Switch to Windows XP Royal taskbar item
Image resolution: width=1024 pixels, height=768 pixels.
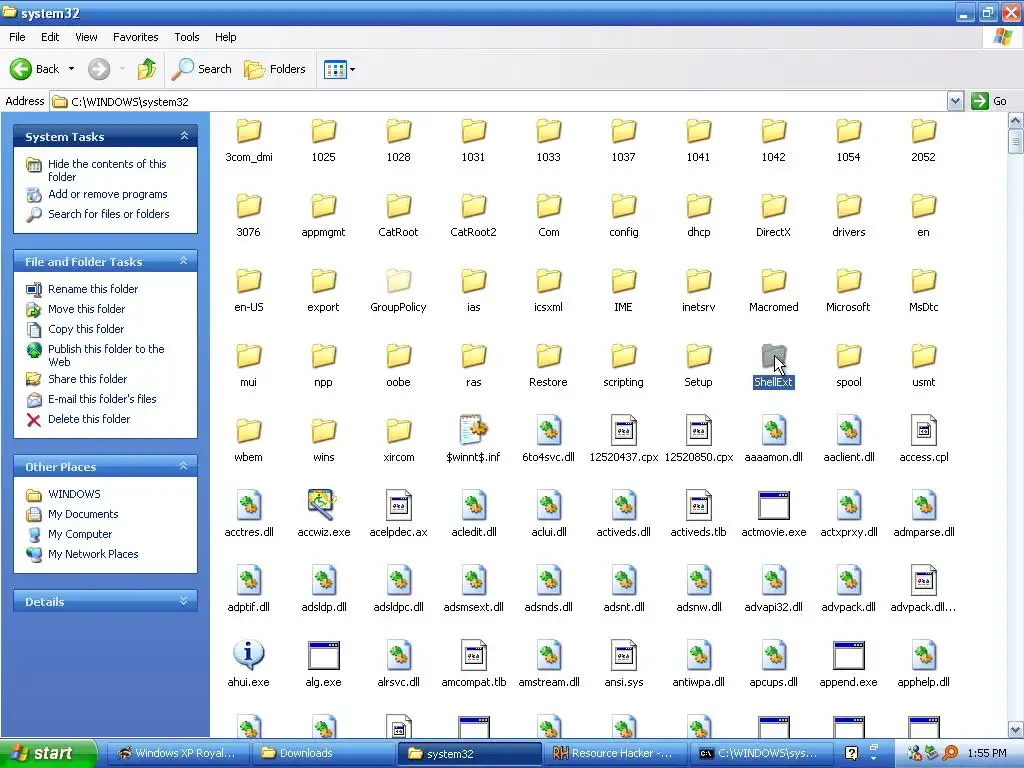pos(178,753)
